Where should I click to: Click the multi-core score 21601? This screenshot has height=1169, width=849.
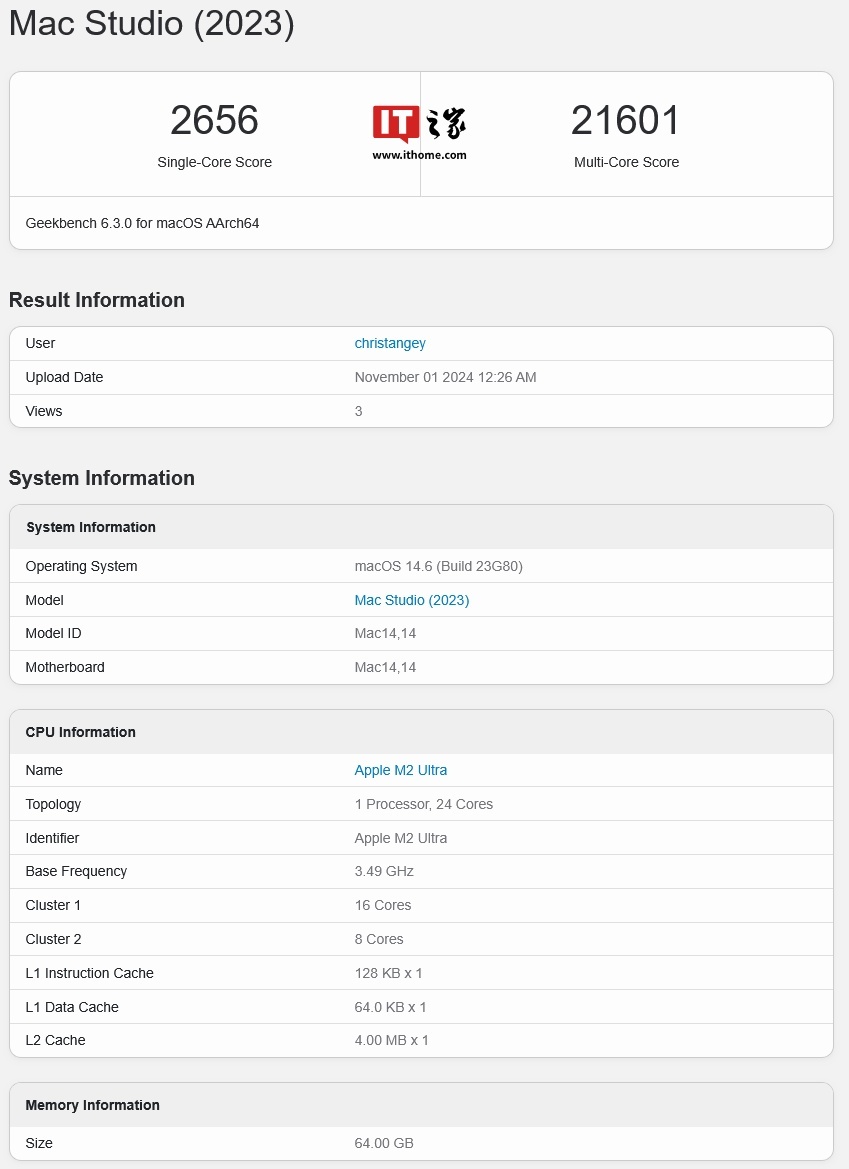[x=626, y=121]
